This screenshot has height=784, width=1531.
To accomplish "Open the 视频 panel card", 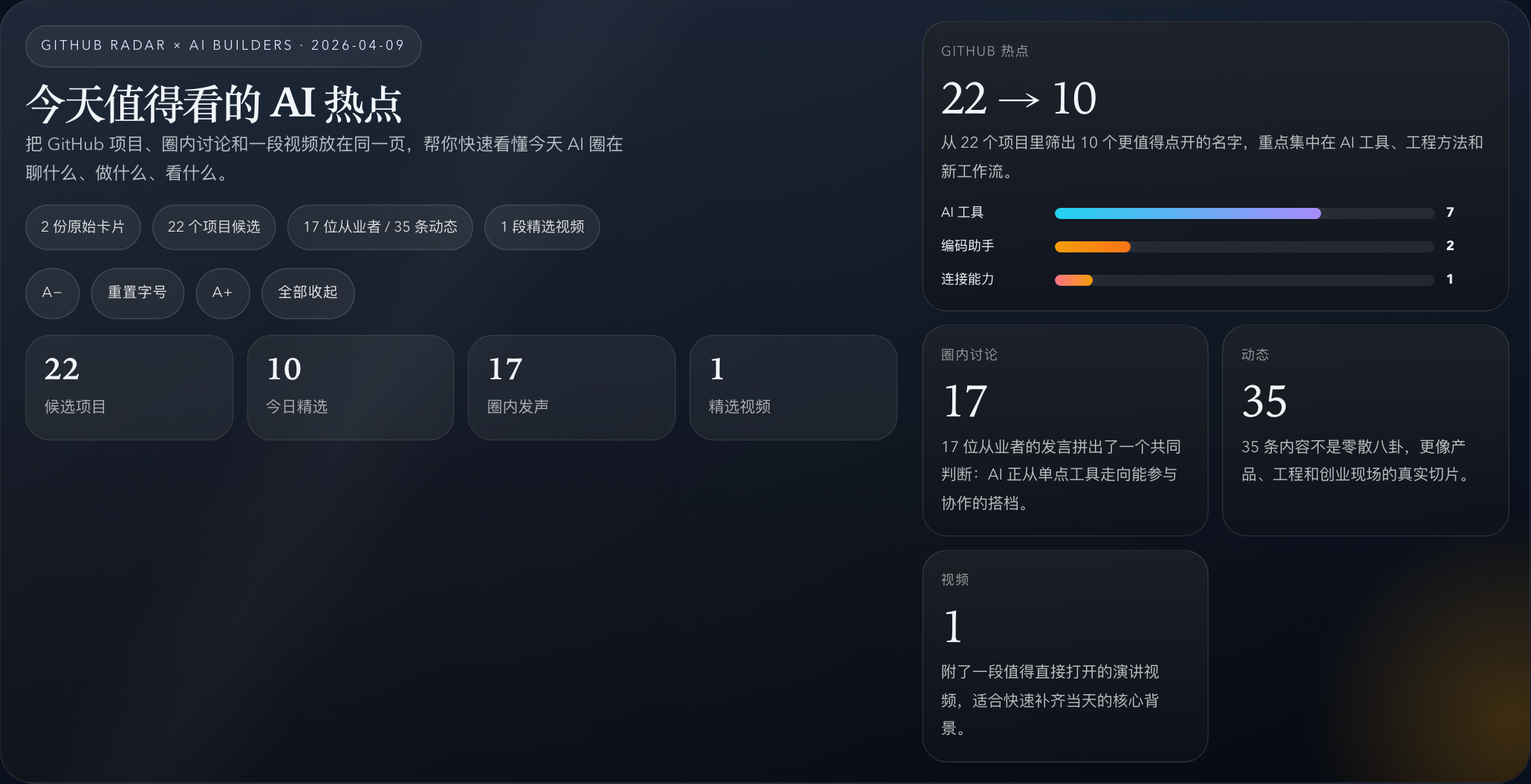I will [1064, 656].
